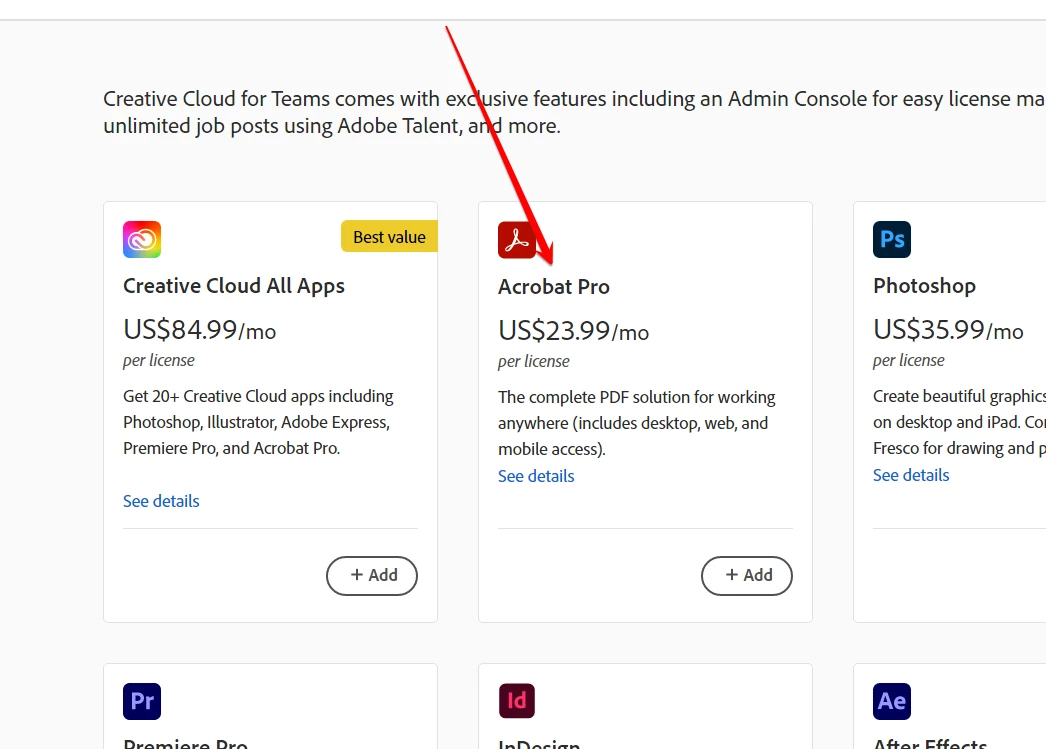Click the After Effects Ae icon
This screenshot has width=1046, height=749.
(x=892, y=701)
